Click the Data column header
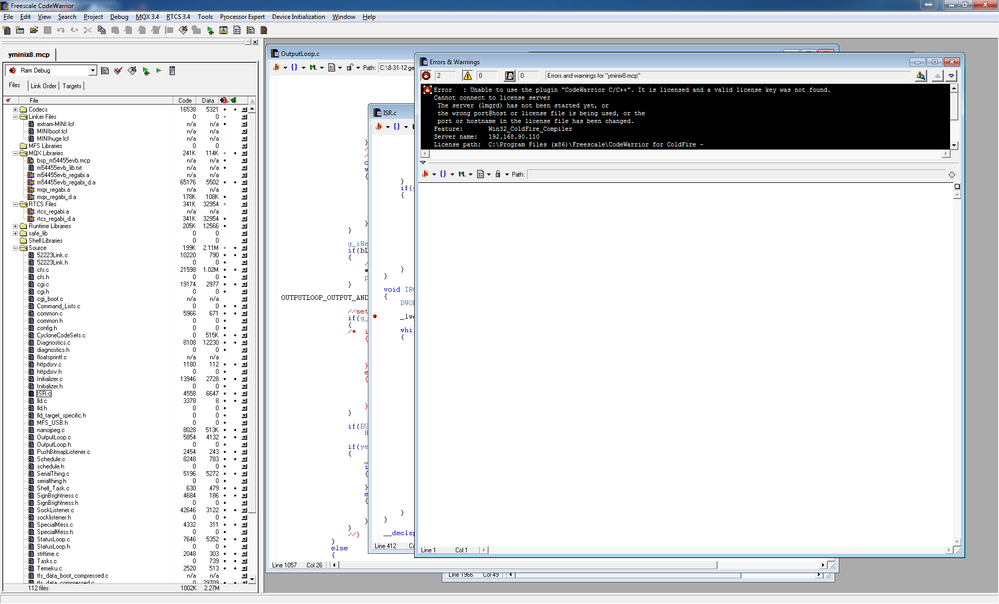The width and height of the screenshot is (999, 604). click(x=208, y=101)
